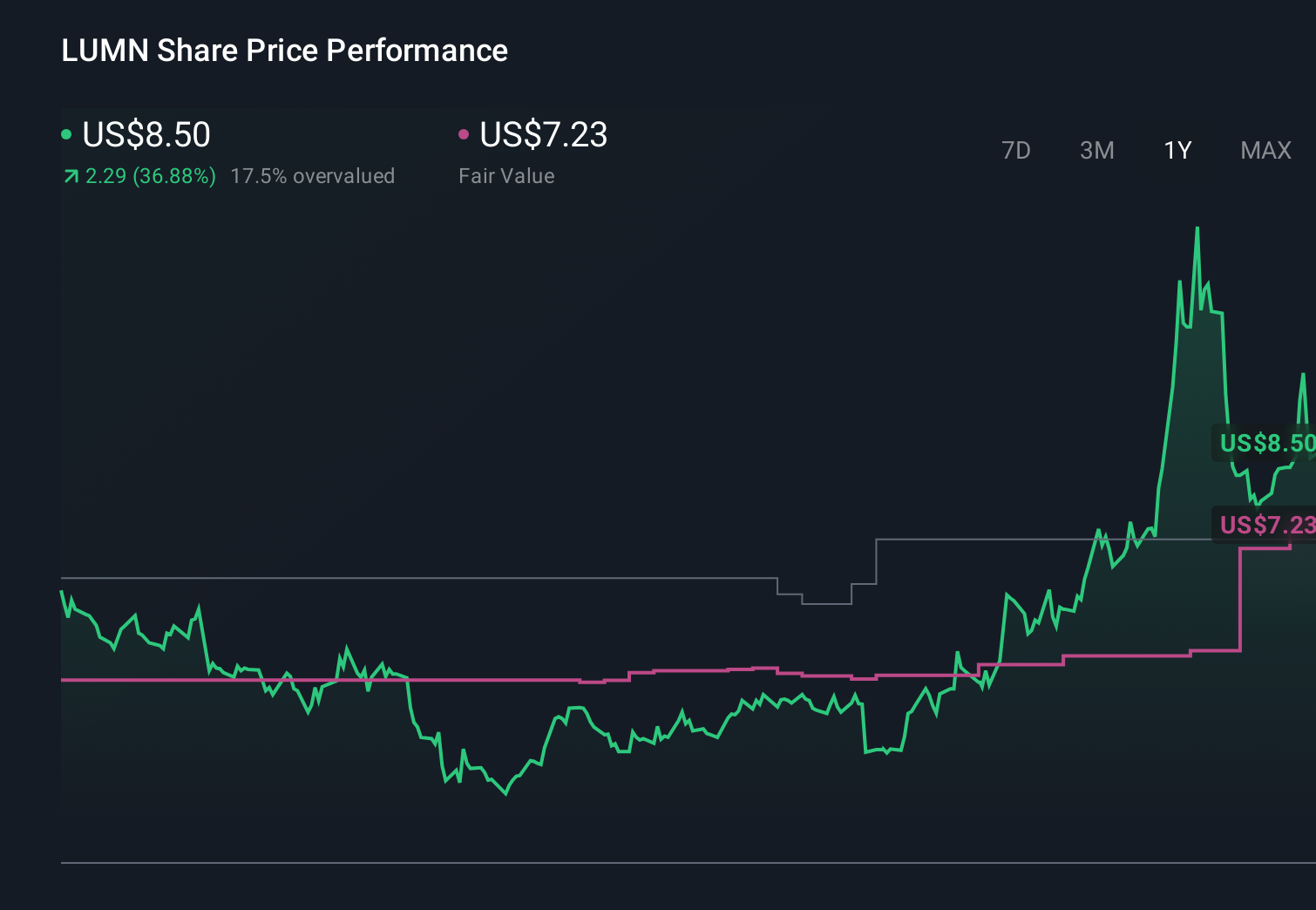Click the green current price legend dot
Screen dimensions: 1316x910
point(67,133)
